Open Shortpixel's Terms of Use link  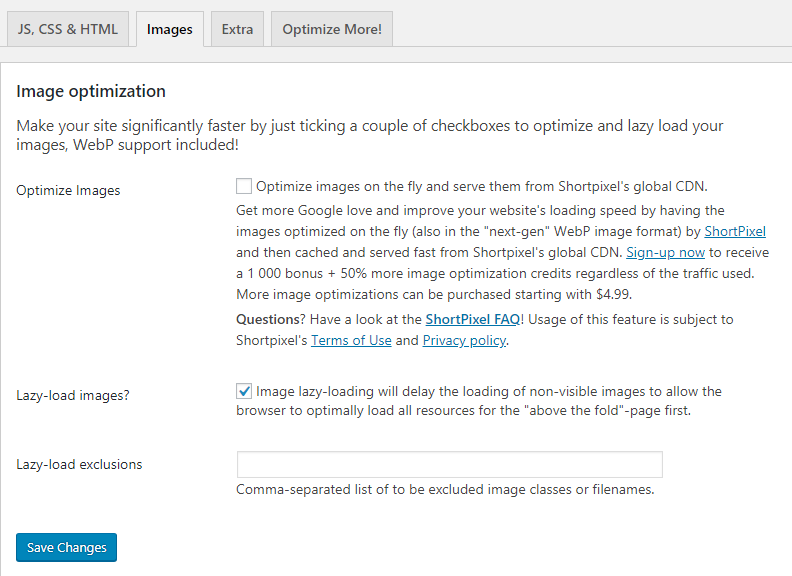pos(351,341)
